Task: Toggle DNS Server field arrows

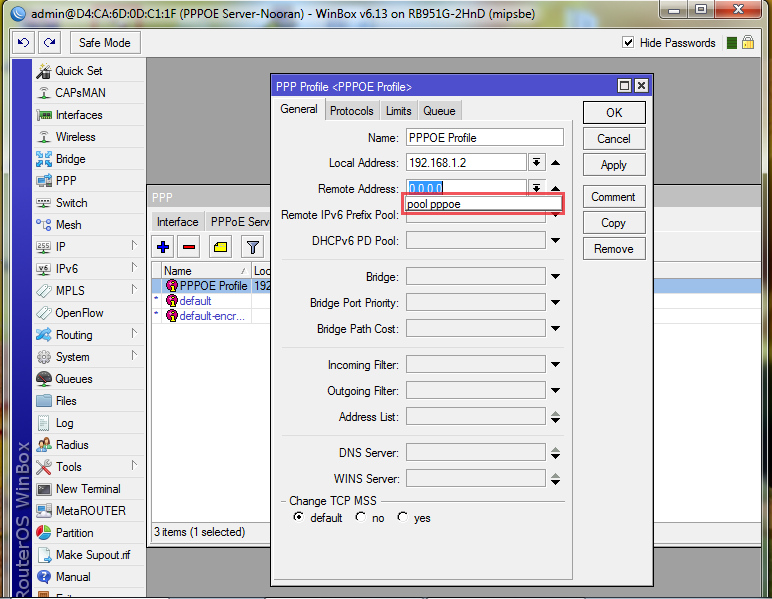Action: coord(555,453)
